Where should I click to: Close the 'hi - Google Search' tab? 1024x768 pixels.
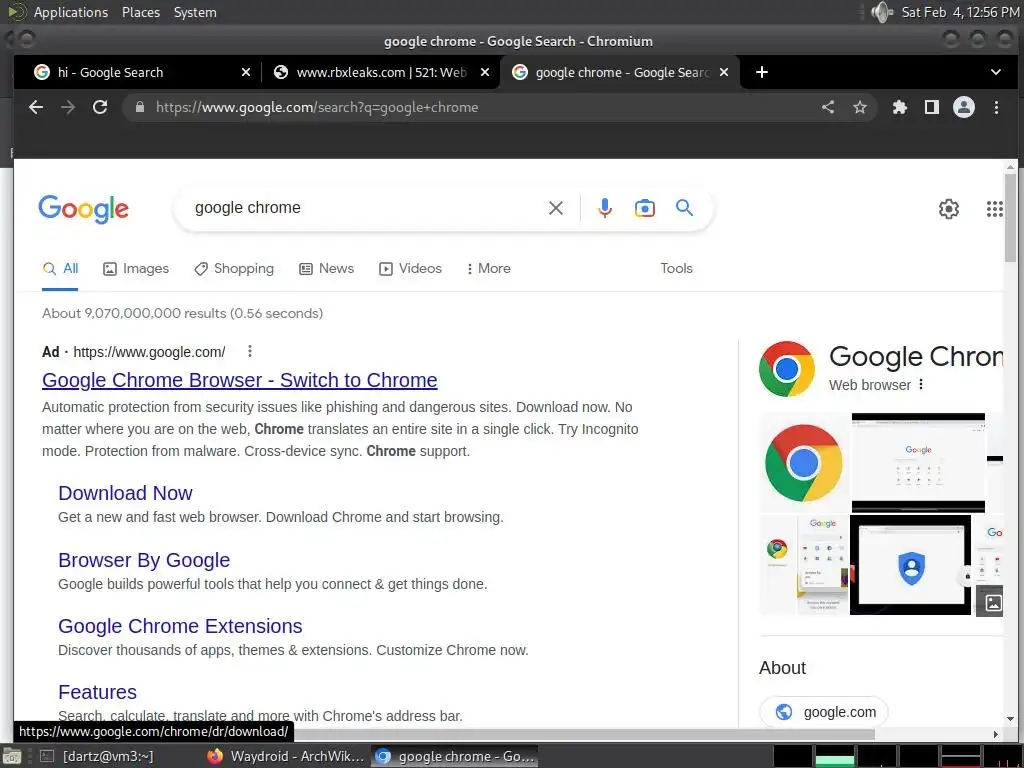[246, 72]
